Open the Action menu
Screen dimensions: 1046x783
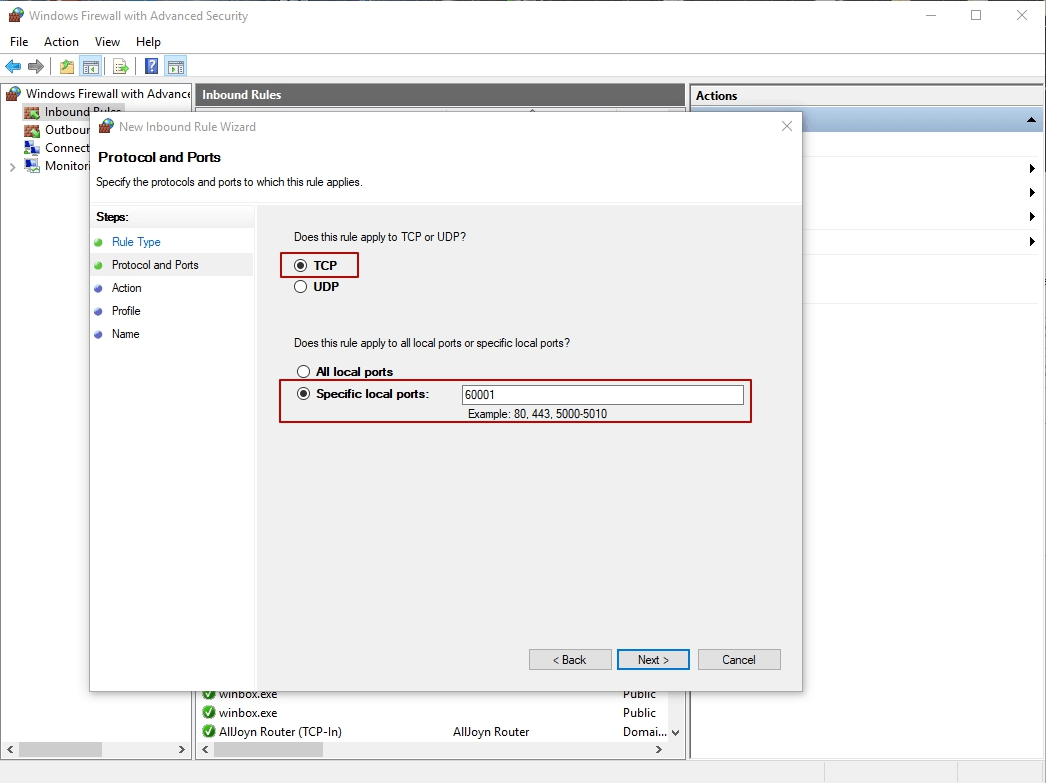(61, 41)
